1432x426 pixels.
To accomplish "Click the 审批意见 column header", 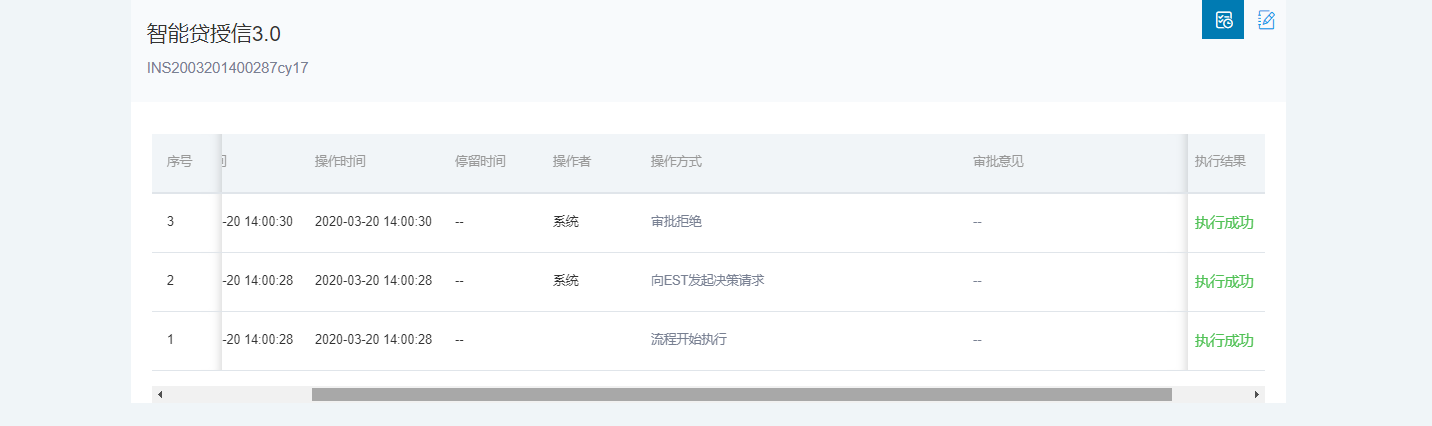I will point(998,162).
